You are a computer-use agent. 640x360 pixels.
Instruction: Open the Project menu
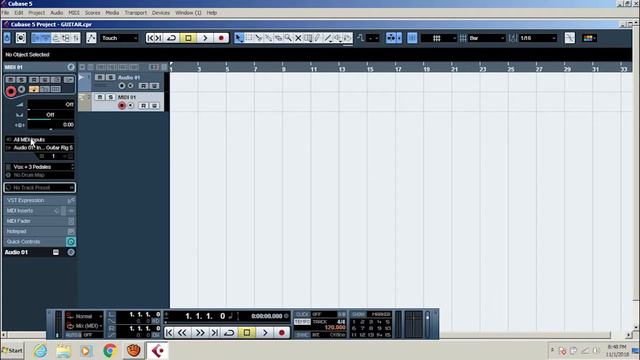36,13
